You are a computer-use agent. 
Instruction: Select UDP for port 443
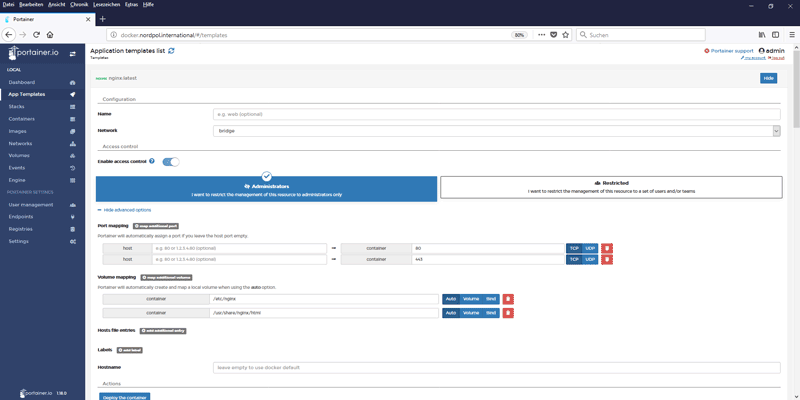coord(590,260)
